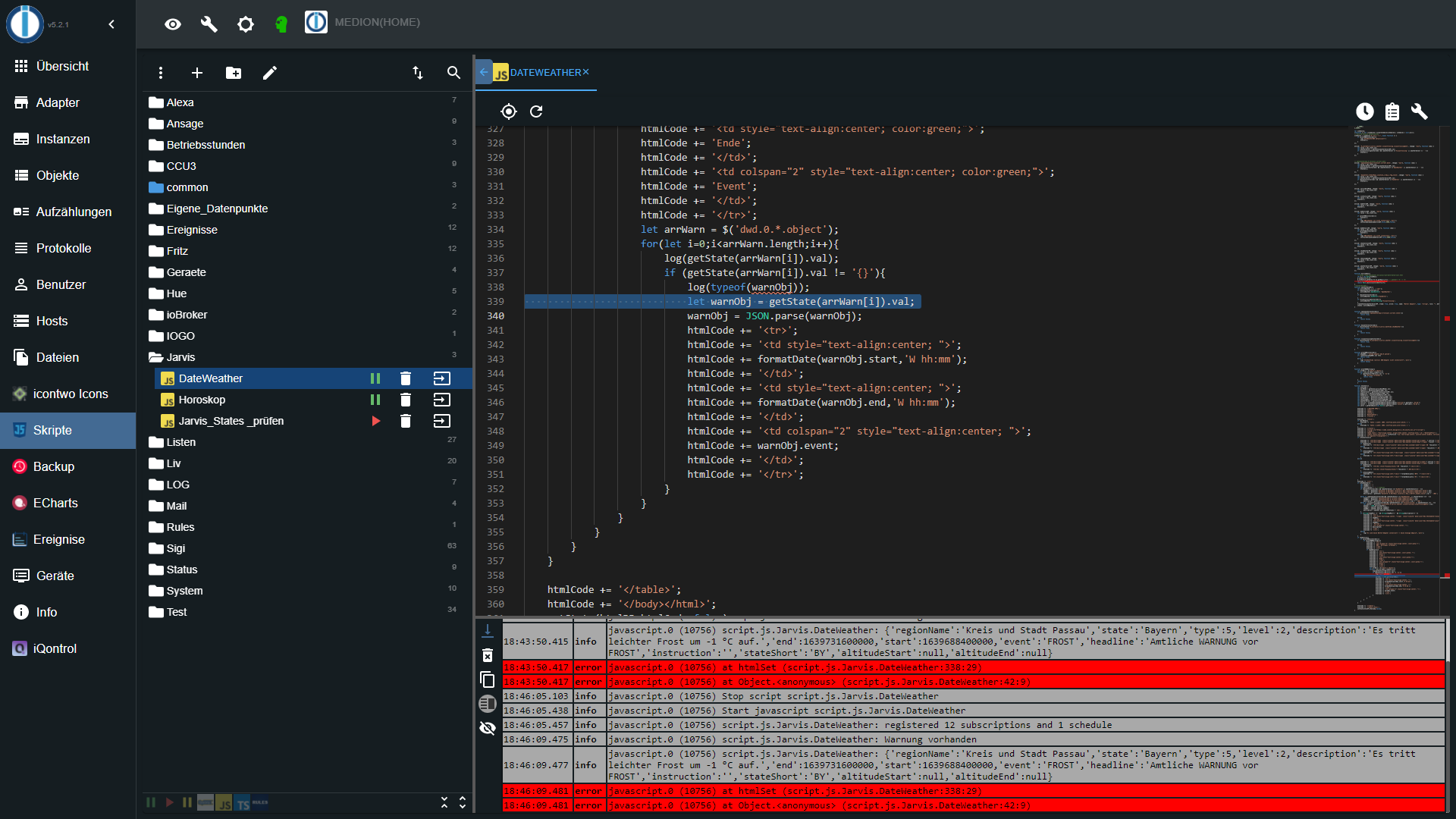Viewport: 1456px width, 819px height.
Task: Open the cron clock icon in editor
Action: tap(1365, 111)
